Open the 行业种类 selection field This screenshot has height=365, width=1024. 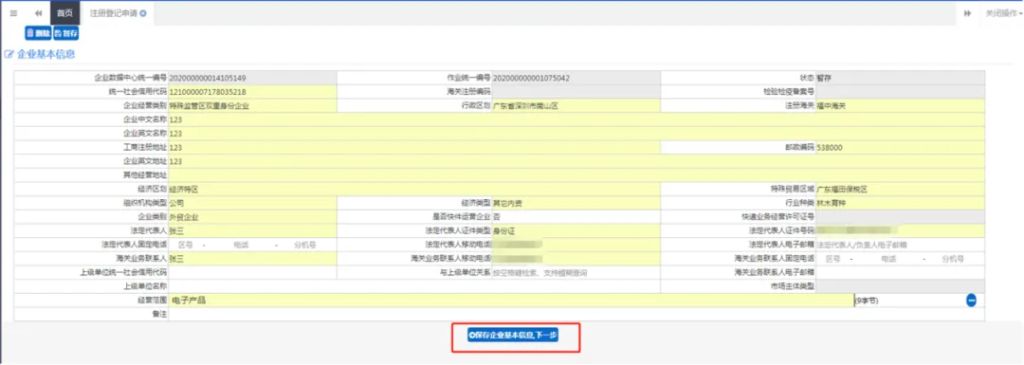(899, 203)
